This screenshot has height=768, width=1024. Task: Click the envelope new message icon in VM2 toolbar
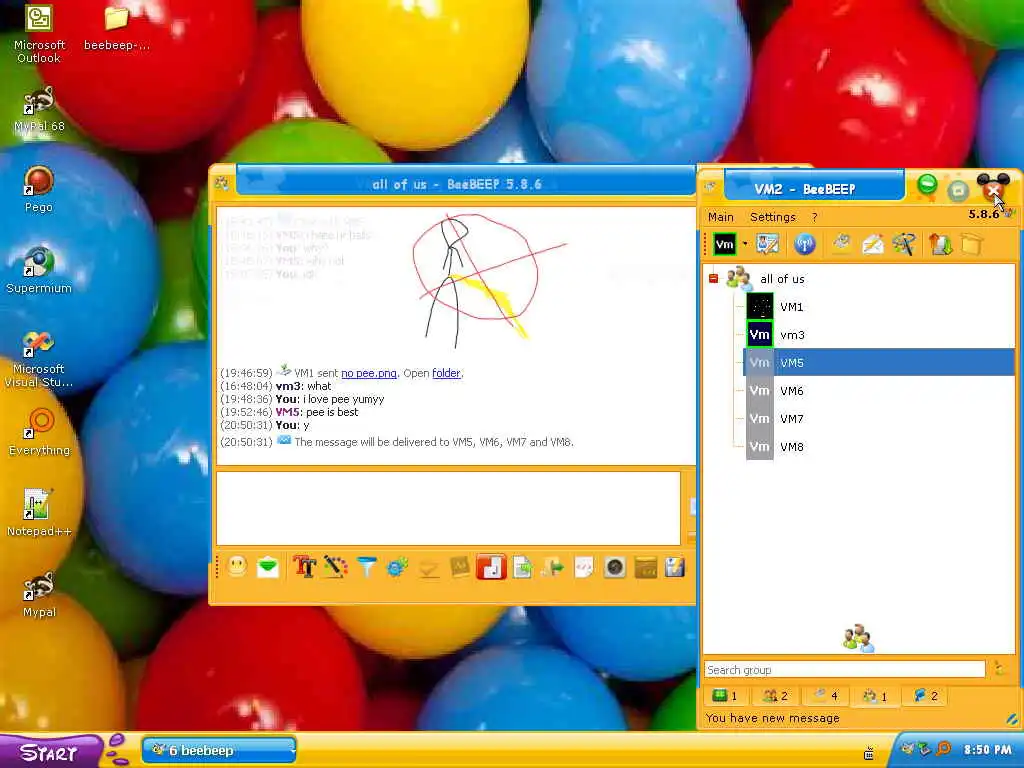pos(872,244)
